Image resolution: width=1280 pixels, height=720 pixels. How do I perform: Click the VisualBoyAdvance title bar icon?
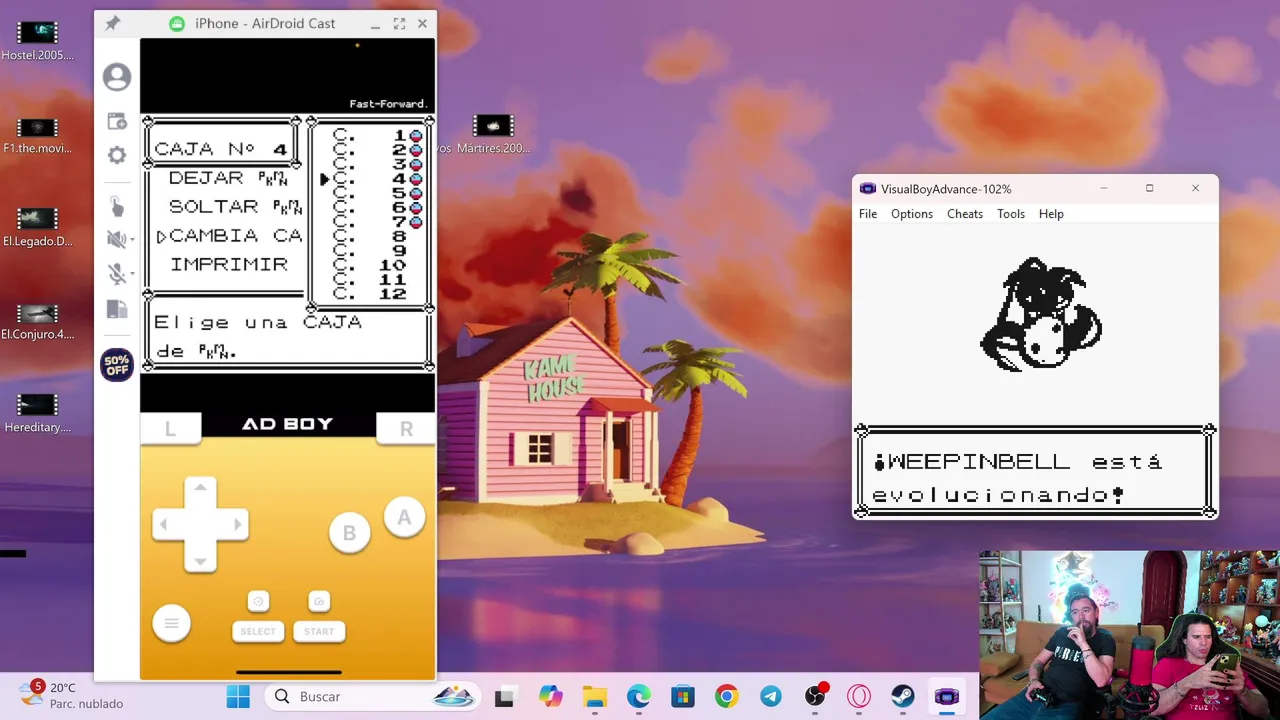point(868,188)
